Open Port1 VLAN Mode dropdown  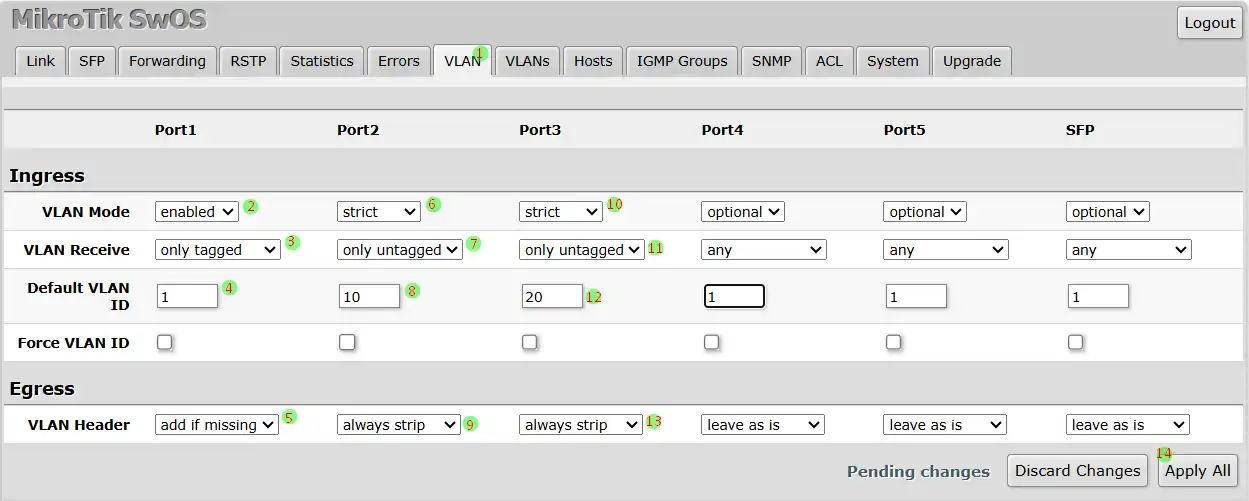(197, 212)
